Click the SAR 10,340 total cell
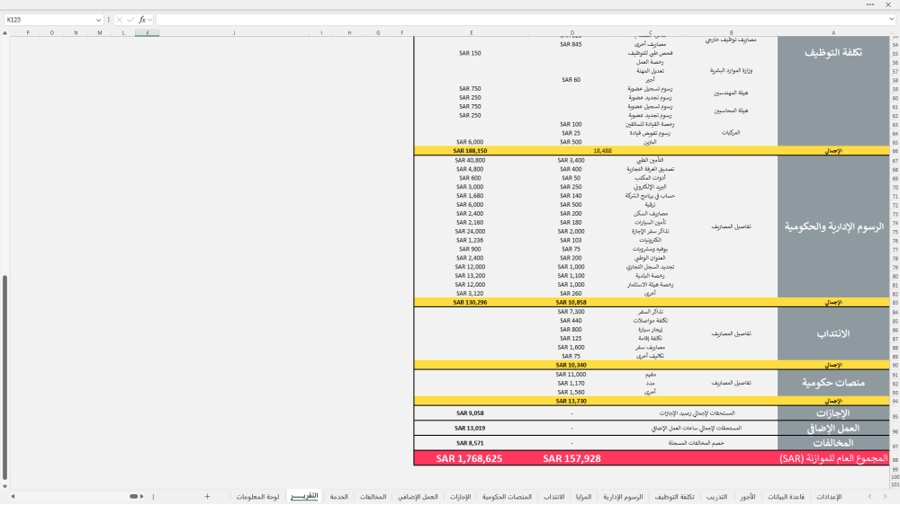This screenshot has height=505, width=900. (571, 365)
